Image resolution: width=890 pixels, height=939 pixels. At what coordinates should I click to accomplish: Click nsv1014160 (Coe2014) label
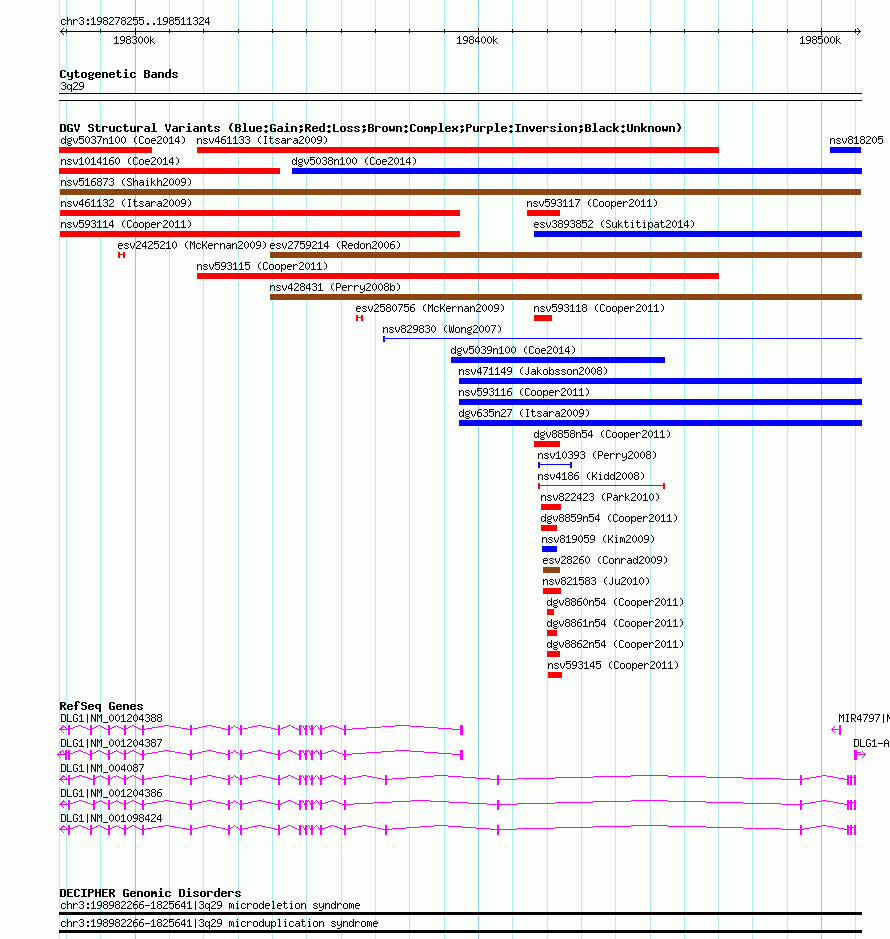120,161
